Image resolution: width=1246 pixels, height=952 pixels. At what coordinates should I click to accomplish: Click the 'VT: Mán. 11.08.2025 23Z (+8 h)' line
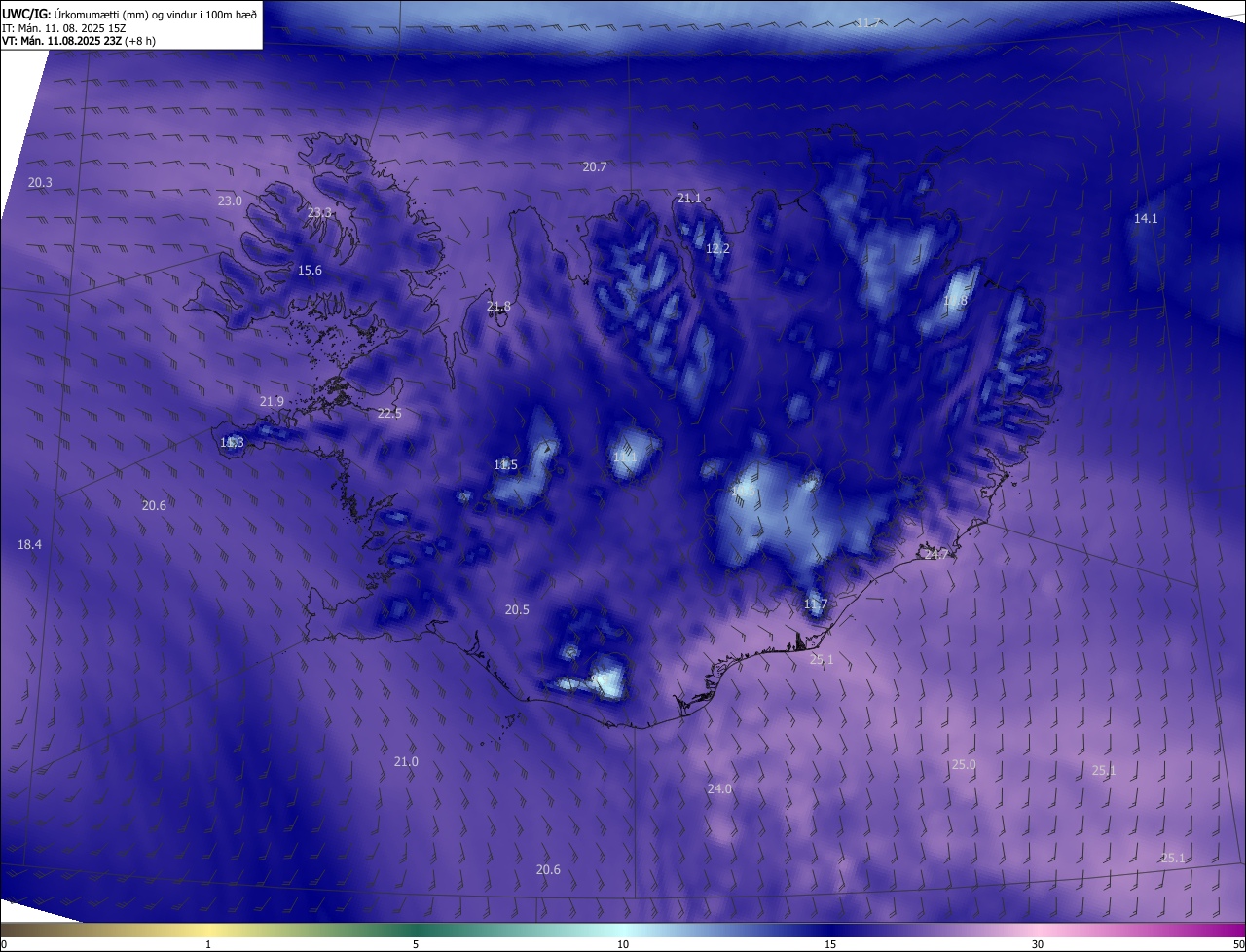click(79, 41)
